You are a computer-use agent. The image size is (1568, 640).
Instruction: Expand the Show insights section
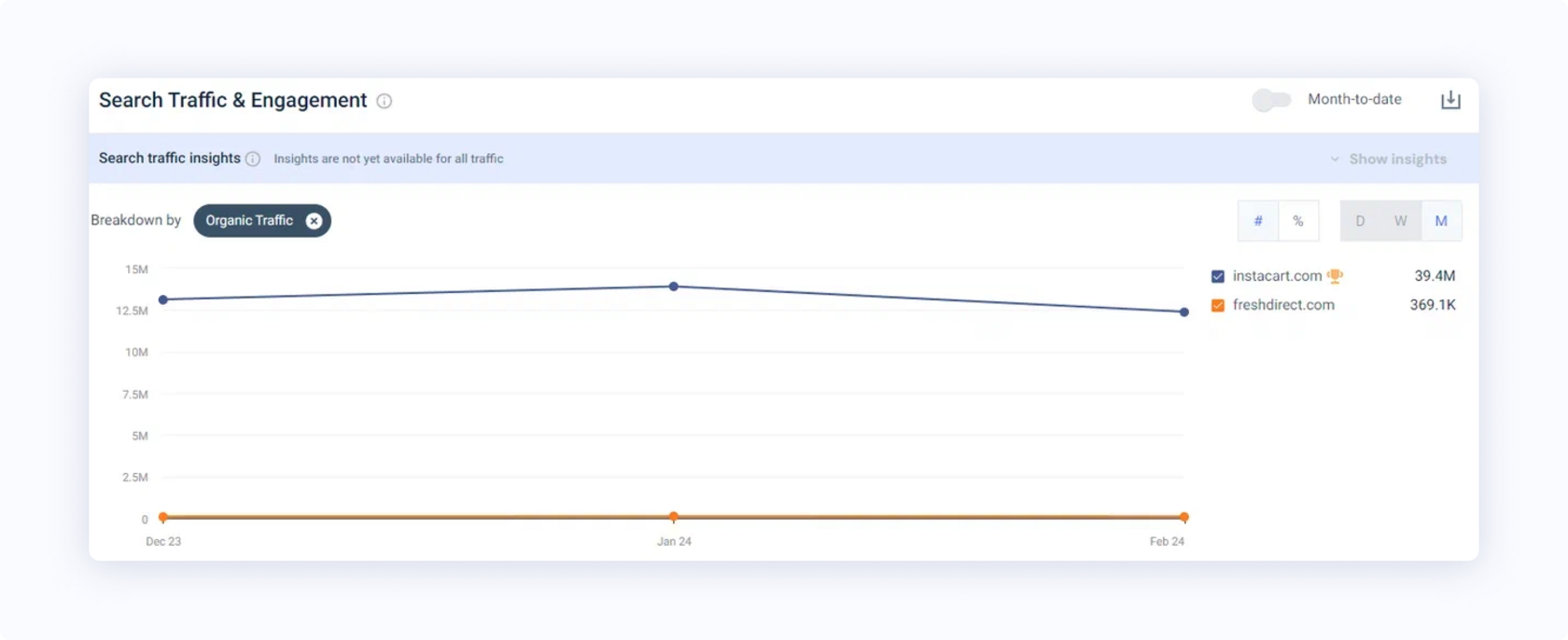(1397, 160)
